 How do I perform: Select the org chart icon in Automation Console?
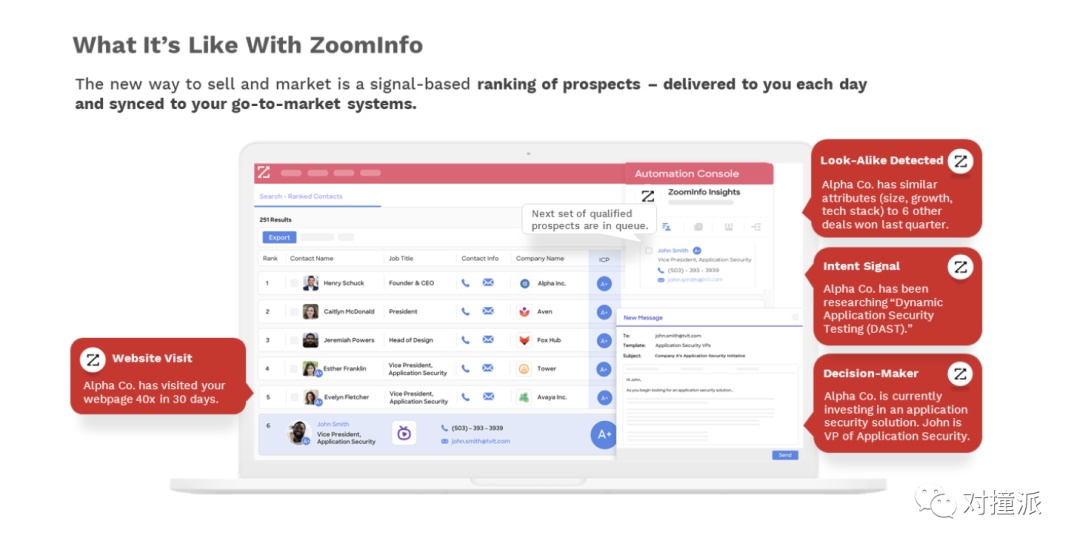(x=756, y=226)
